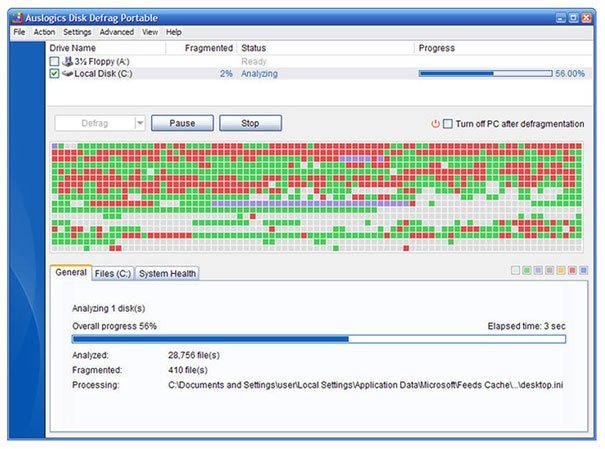Click the 56.00% progress value
This screenshot has height=449, width=605.
570,73
